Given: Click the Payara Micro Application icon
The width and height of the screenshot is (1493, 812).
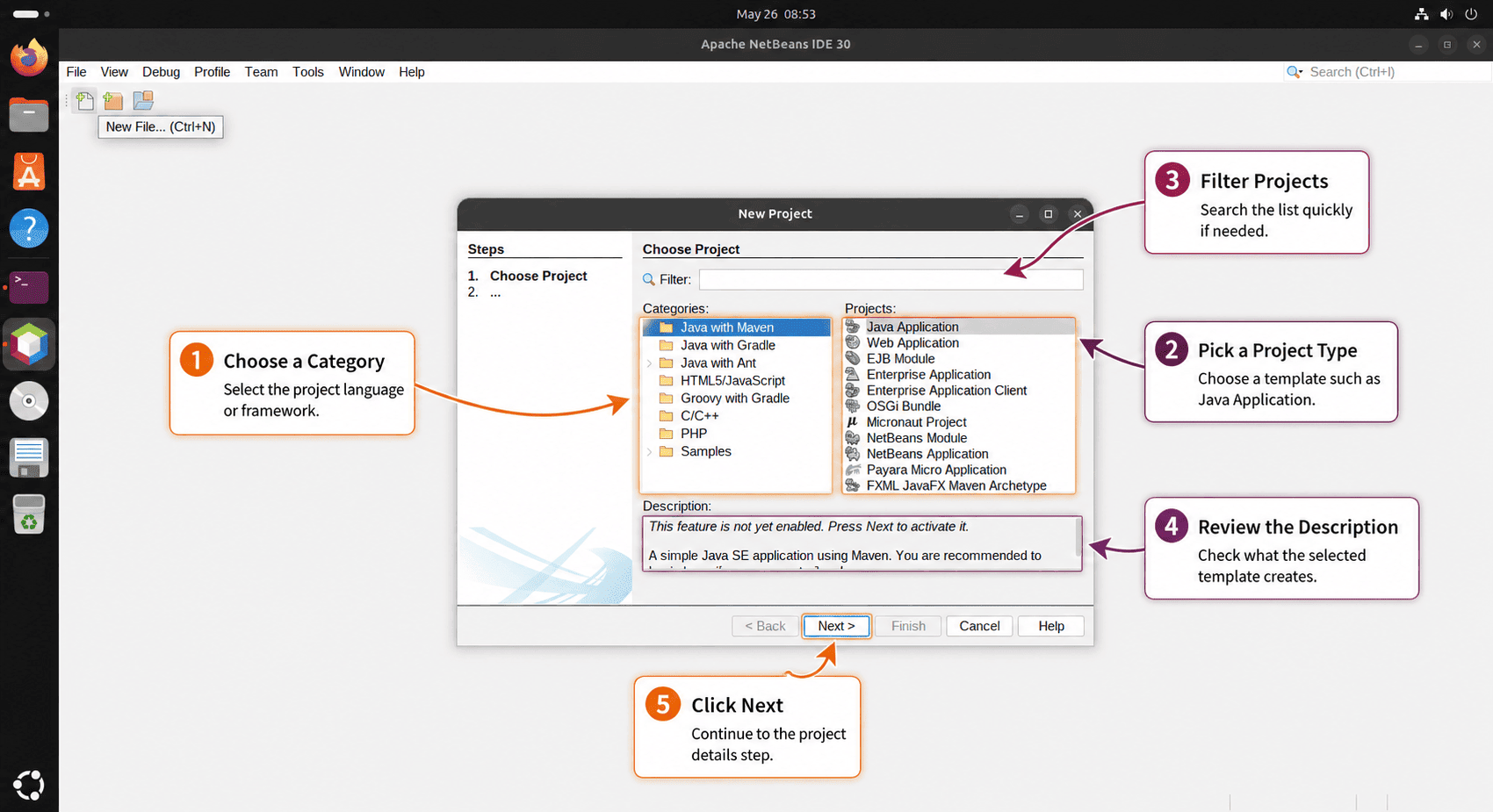Looking at the screenshot, I should click(x=853, y=470).
